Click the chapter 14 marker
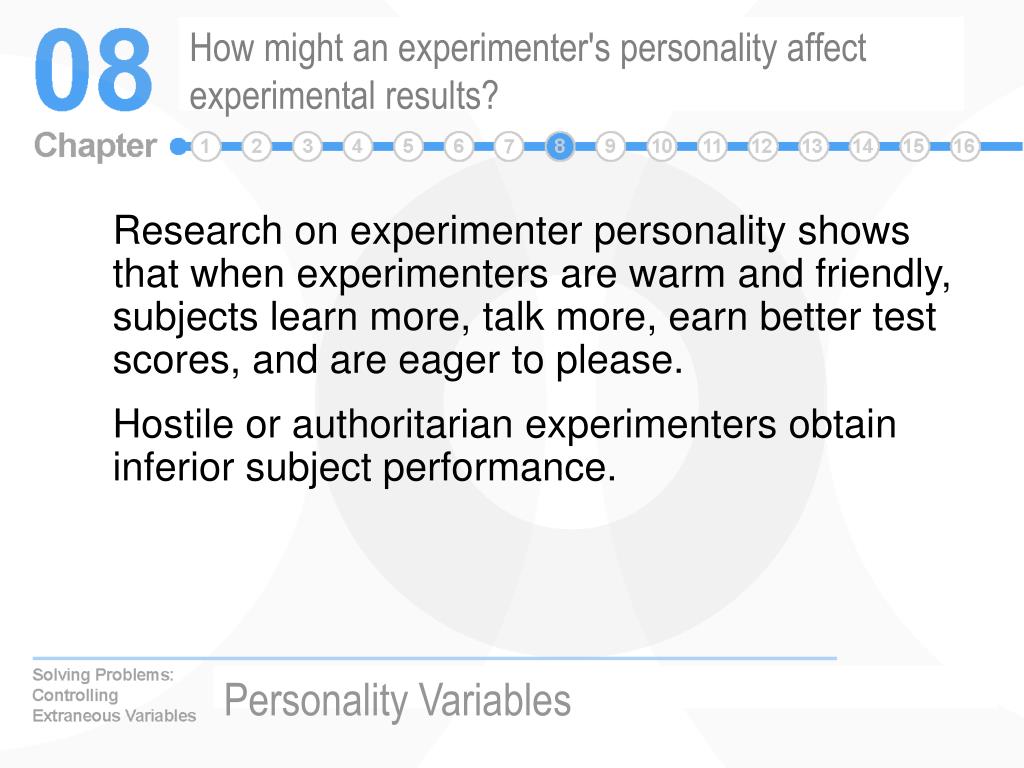The height and width of the screenshot is (768, 1024). click(863, 146)
